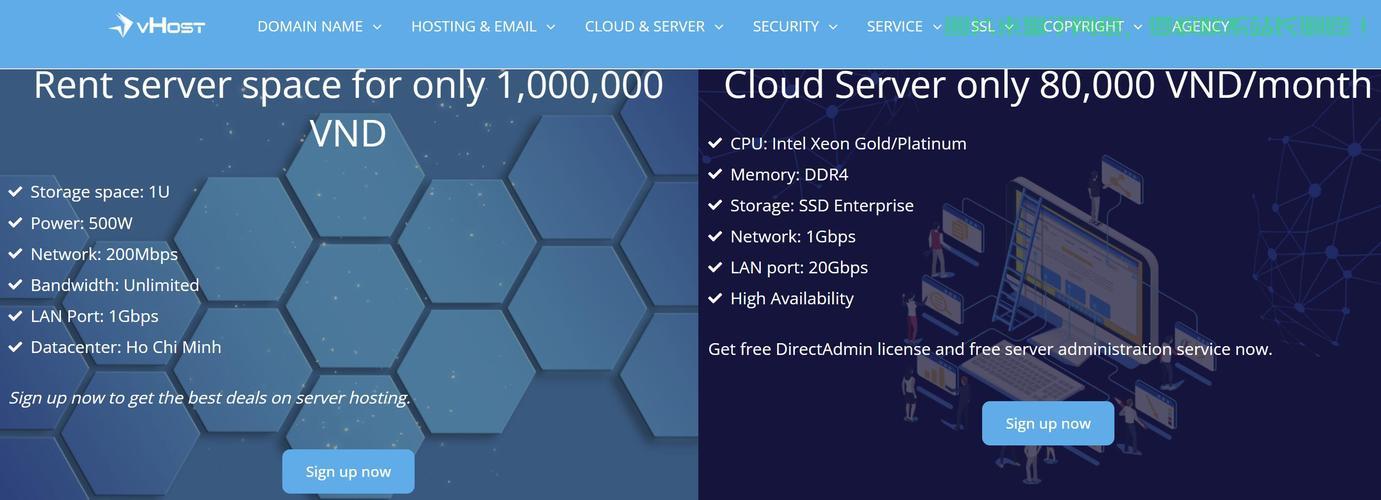
Task: Expand the chevron beside SSL
Action: (x=1009, y=27)
